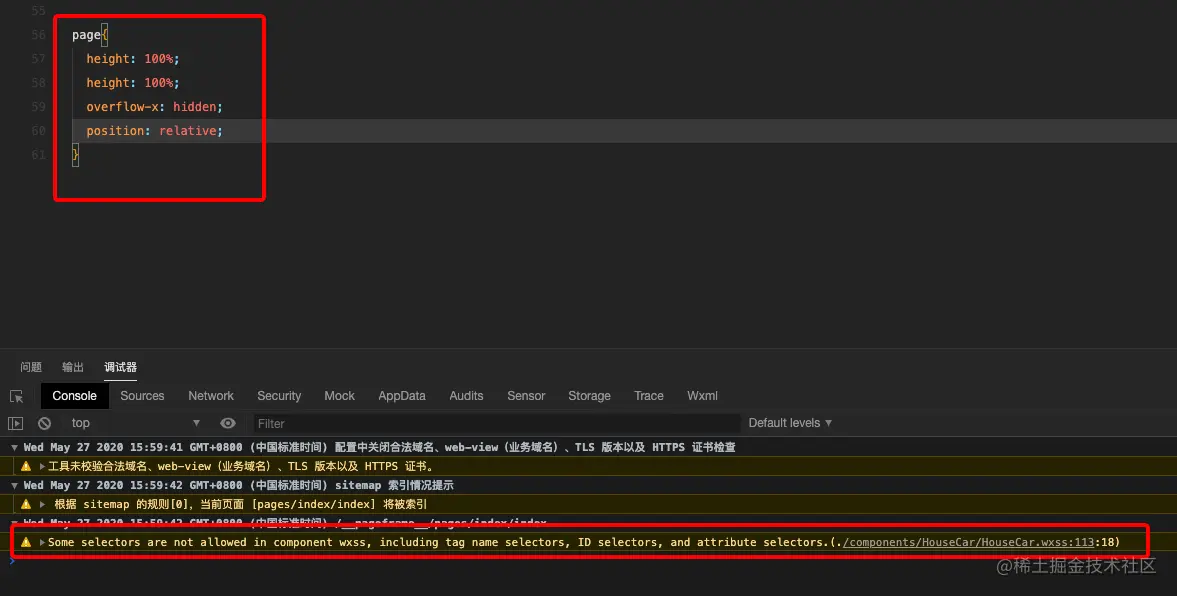Click the position: relative declaration
1177x596 pixels.
(155, 131)
